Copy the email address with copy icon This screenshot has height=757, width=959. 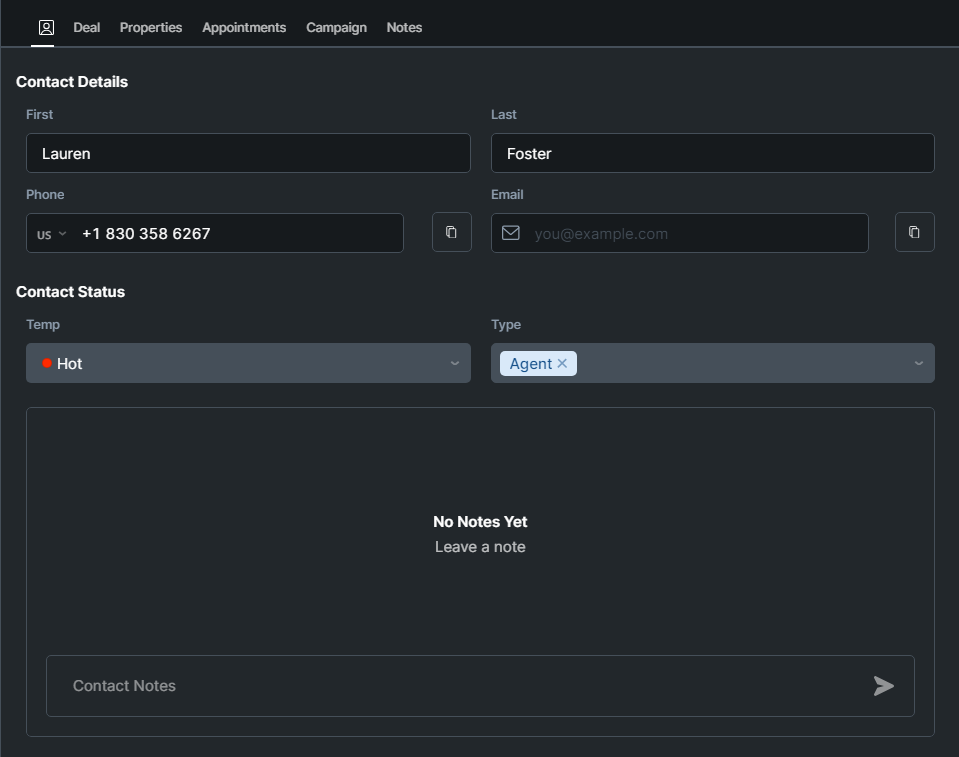pos(914,232)
